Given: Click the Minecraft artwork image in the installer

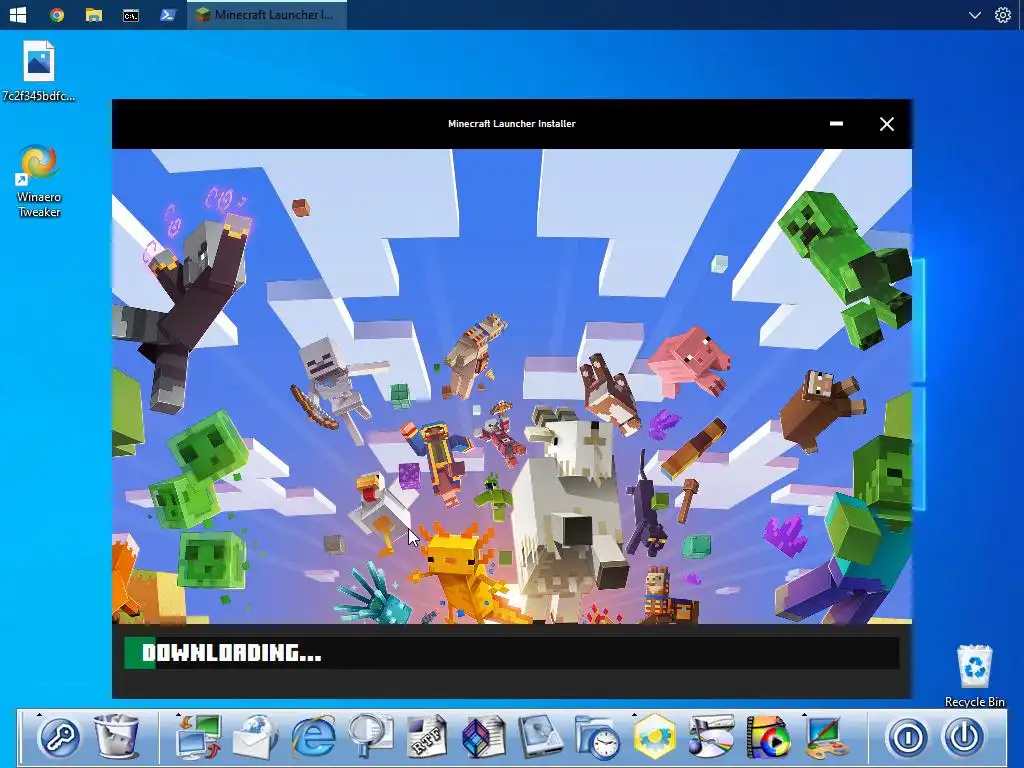Looking at the screenshot, I should click(511, 386).
